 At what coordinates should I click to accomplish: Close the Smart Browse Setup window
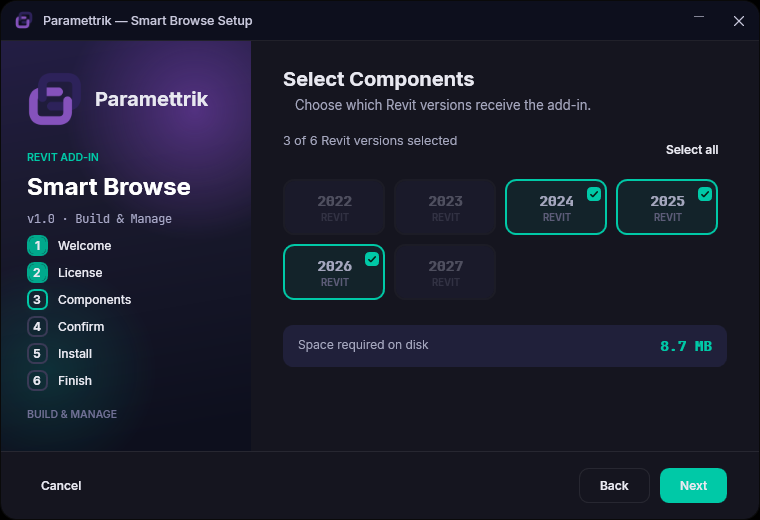739,21
